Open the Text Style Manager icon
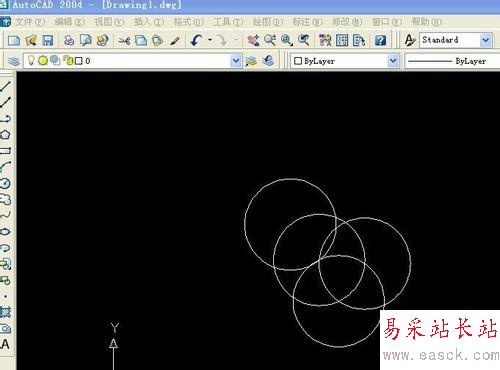500x370 pixels. (x=410, y=40)
